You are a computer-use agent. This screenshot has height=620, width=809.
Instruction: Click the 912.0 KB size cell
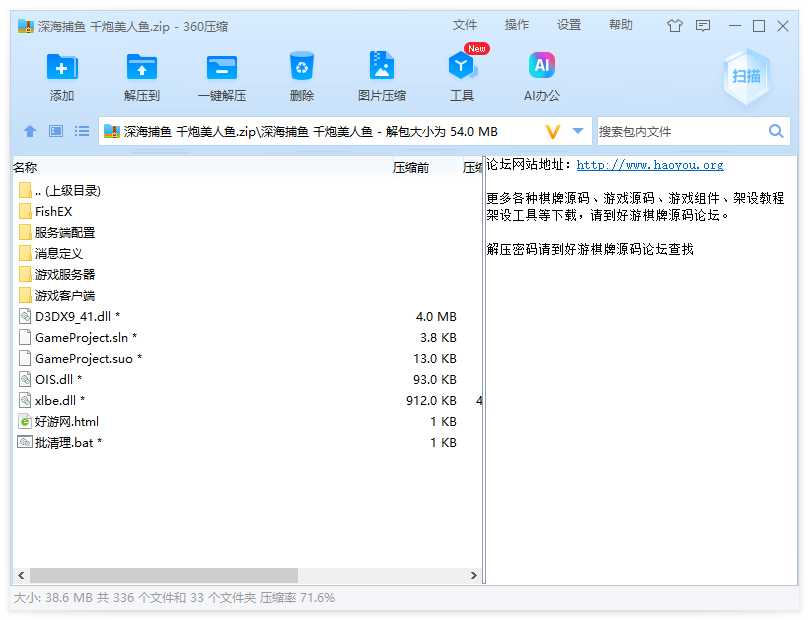[x=431, y=400]
